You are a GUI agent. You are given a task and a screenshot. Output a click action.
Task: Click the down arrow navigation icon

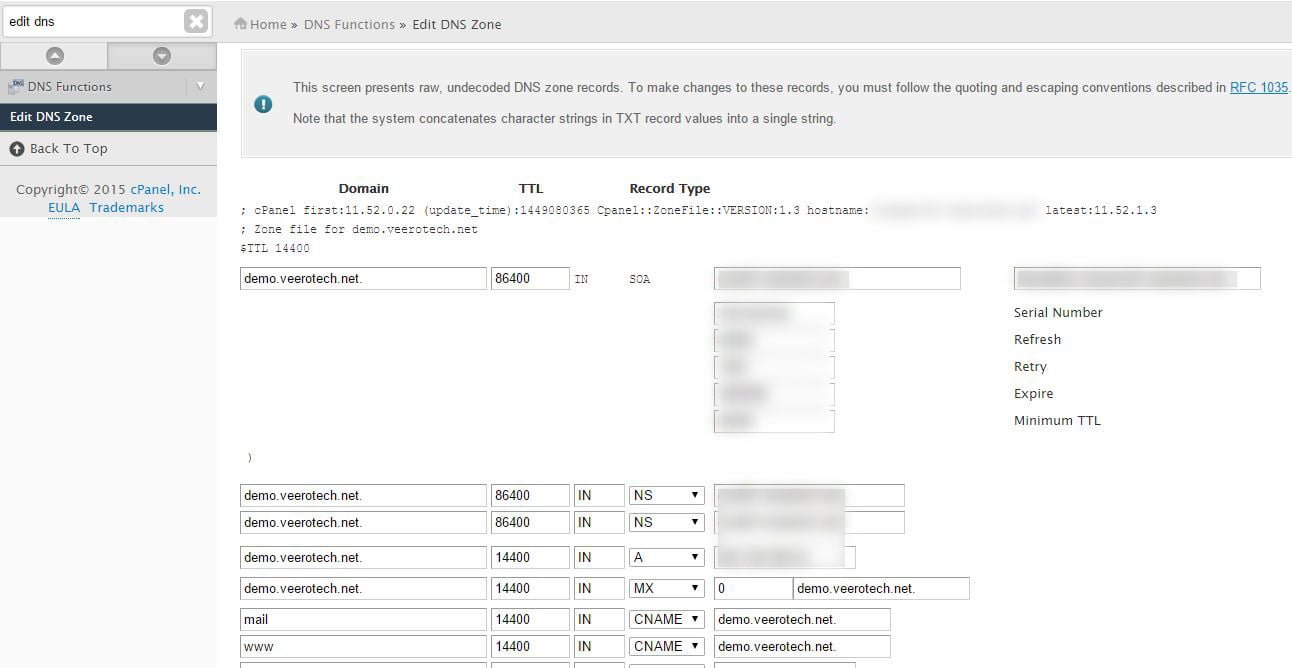162,56
